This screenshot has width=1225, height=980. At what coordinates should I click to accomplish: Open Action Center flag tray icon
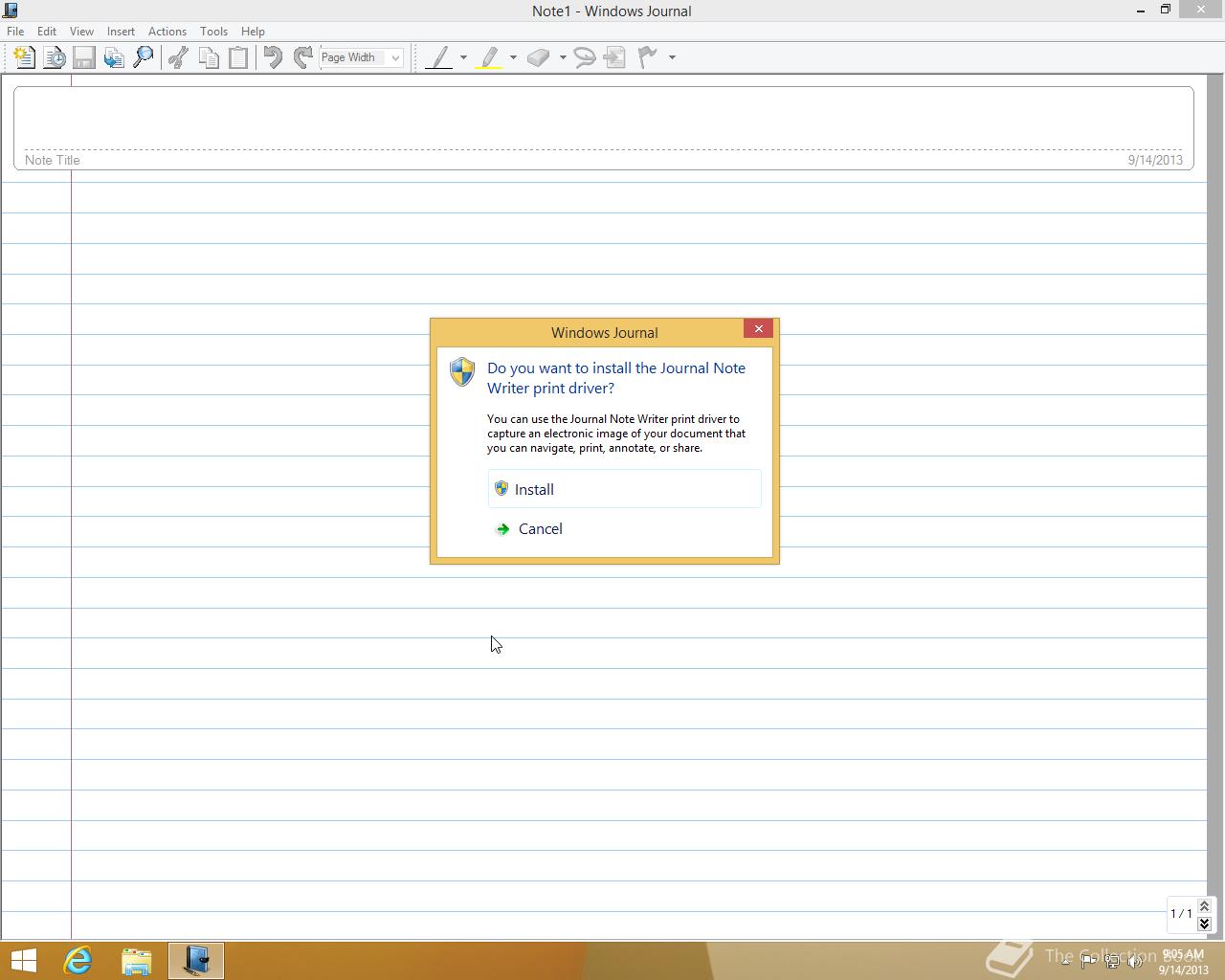pos(1088,961)
